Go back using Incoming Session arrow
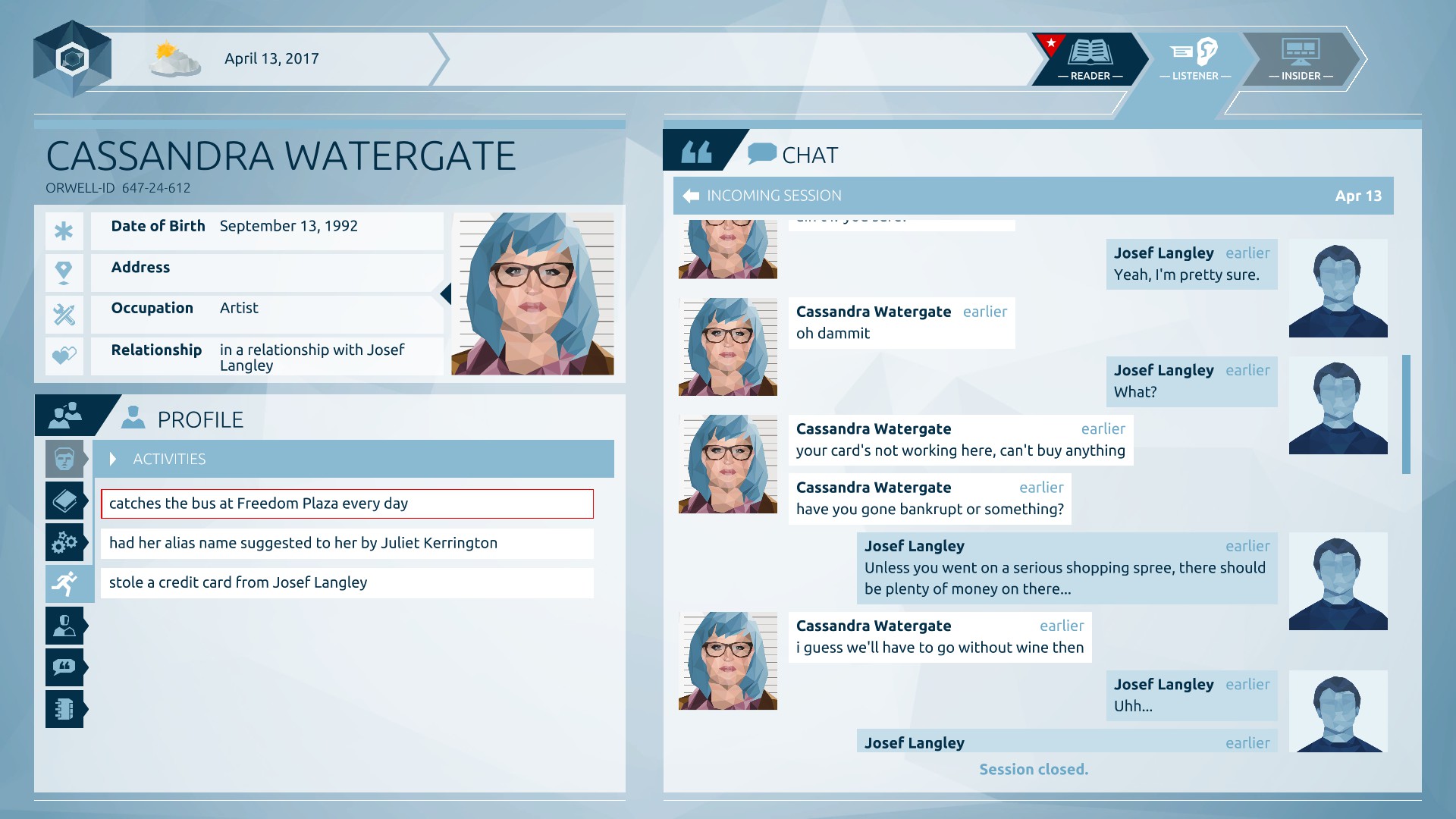 click(691, 196)
